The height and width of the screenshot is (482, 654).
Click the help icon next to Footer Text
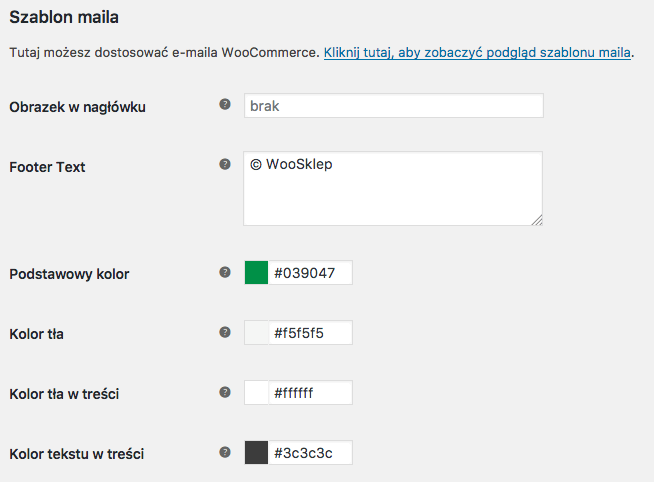tap(225, 164)
